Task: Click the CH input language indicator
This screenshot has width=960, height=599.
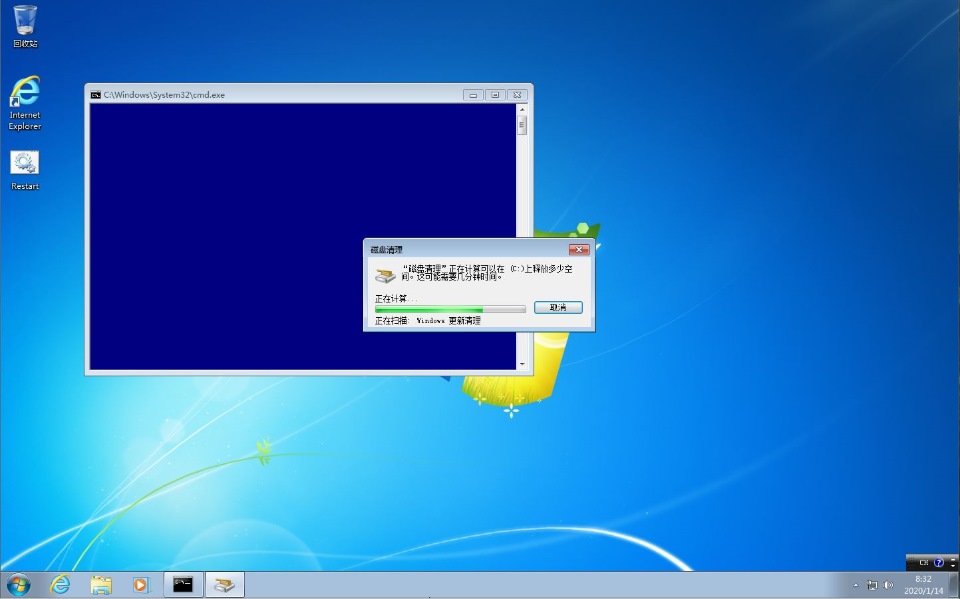Action: 923,562
